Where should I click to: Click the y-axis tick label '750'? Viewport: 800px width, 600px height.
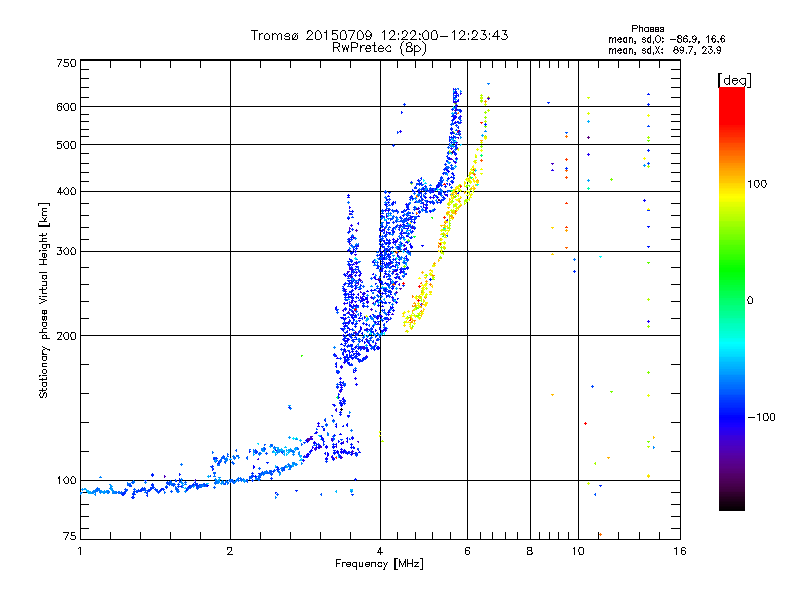point(66,63)
